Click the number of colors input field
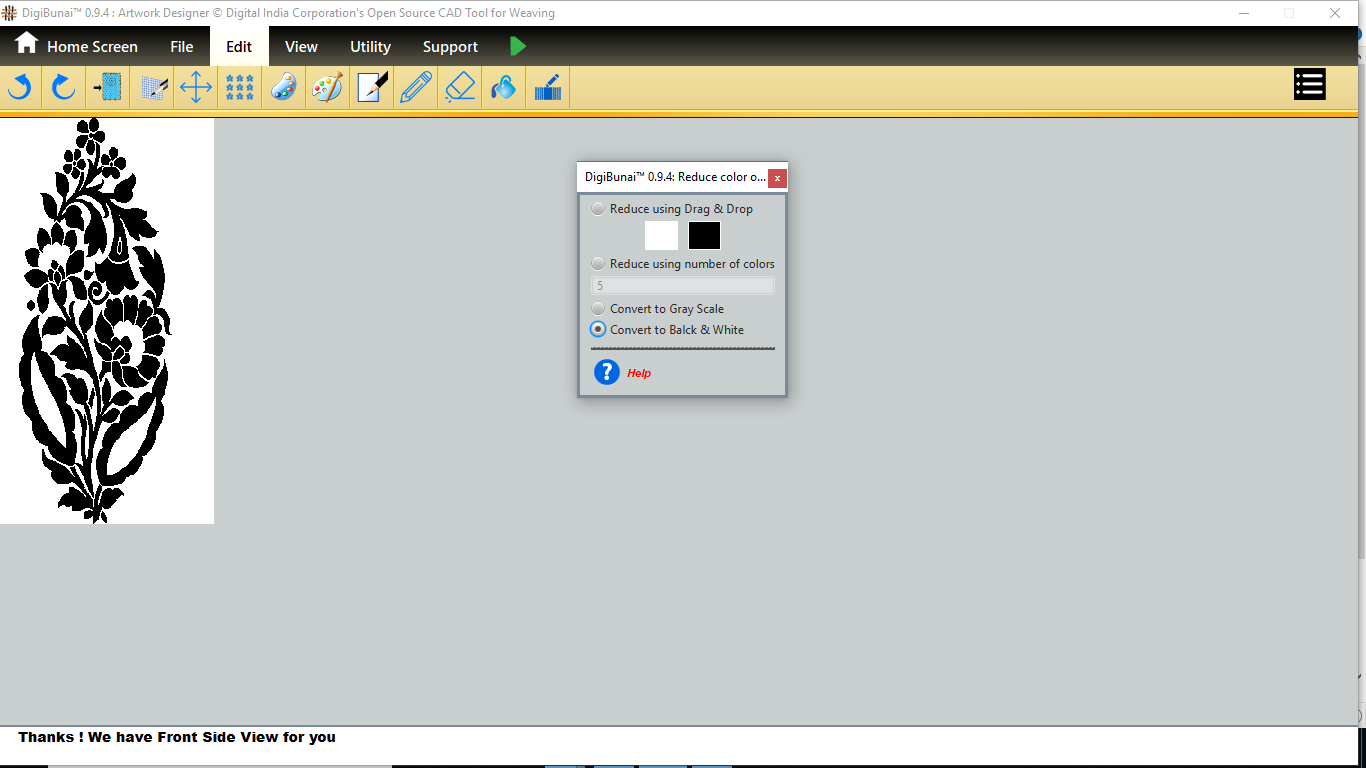 pyautogui.click(x=683, y=286)
